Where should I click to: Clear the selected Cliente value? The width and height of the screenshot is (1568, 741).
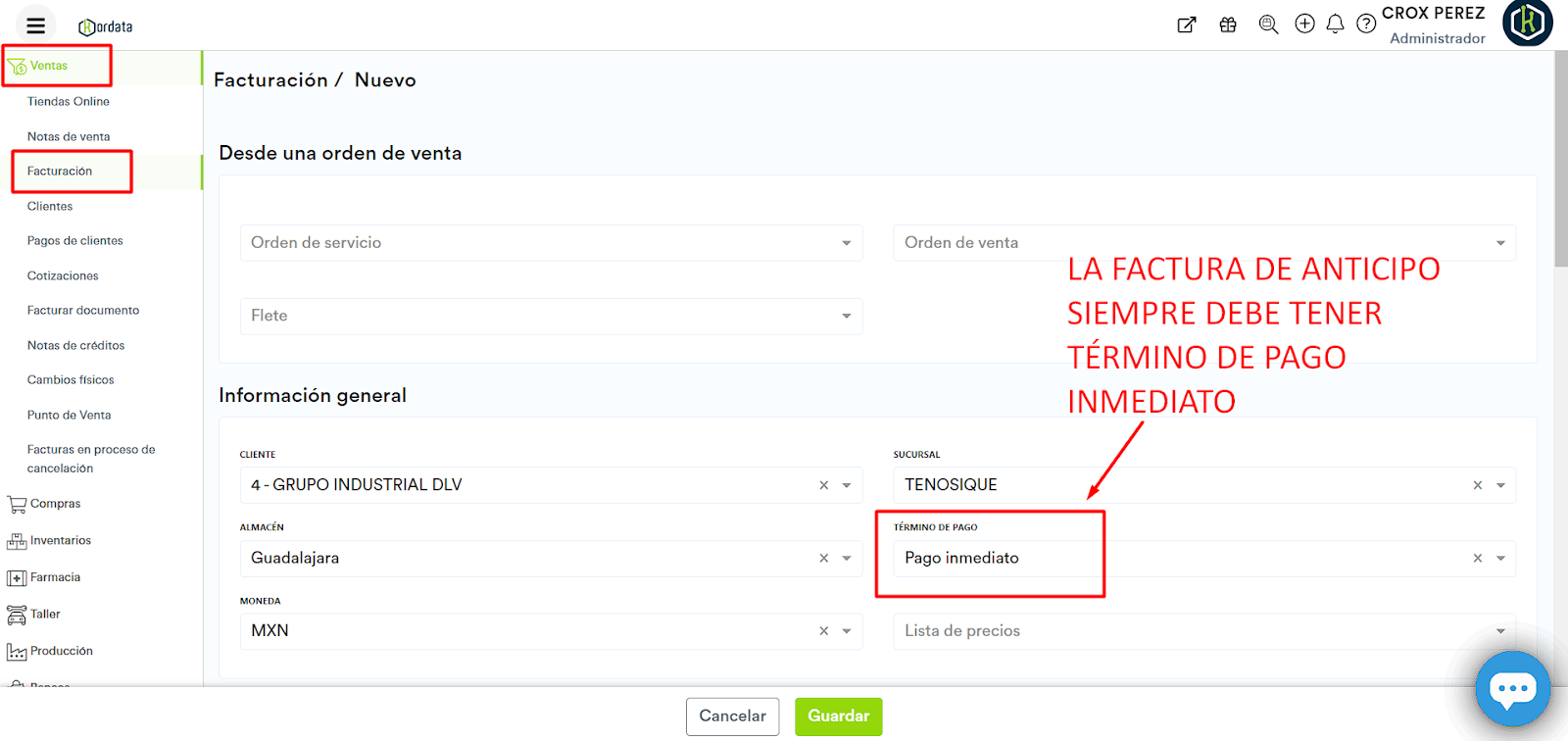[x=824, y=485]
